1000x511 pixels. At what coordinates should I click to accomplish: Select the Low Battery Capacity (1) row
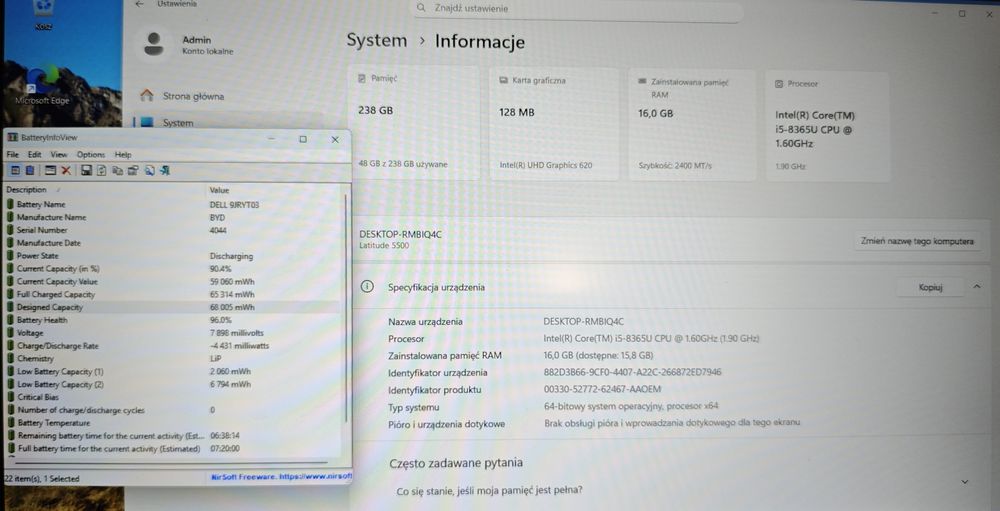tap(172, 371)
